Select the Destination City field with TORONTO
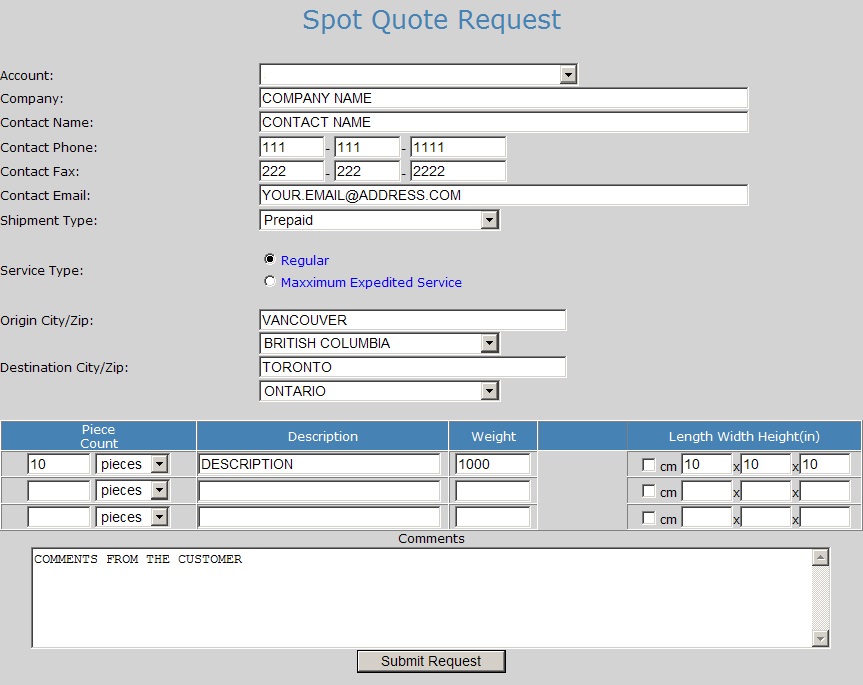Image resolution: width=863 pixels, height=685 pixels. pyautogui.click(x=412, y=367)
